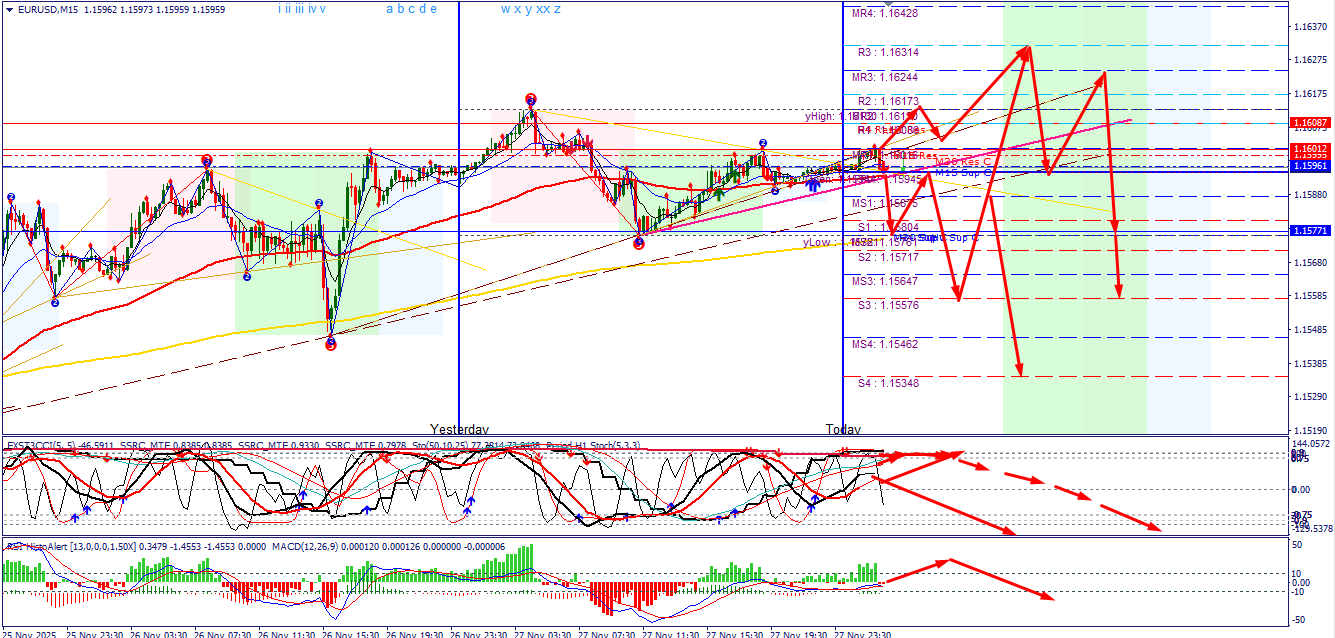Screen dimensions: 1335x638
Task: Click the red 1.16012 price tag on axis
Action: (1310, 148)
